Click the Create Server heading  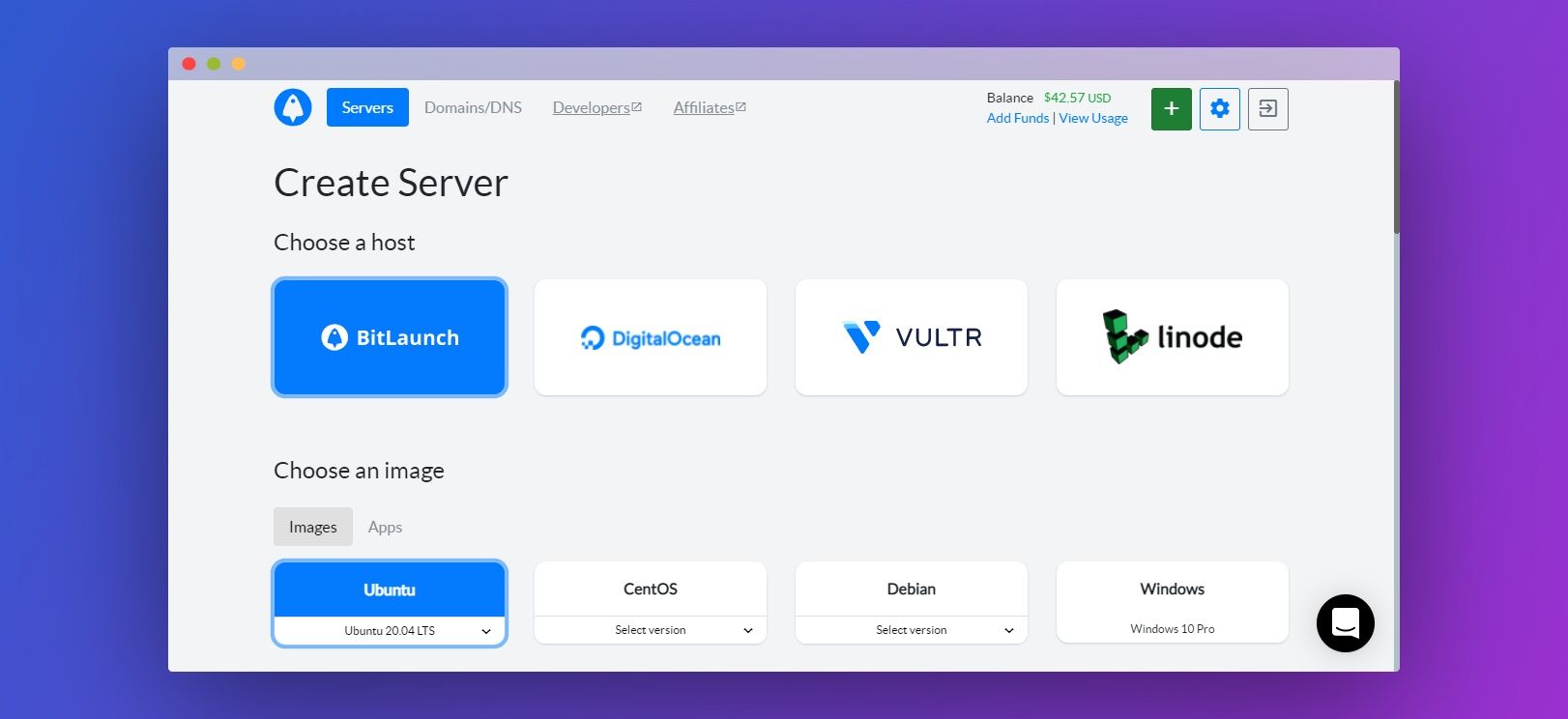(x=391, y=183)
